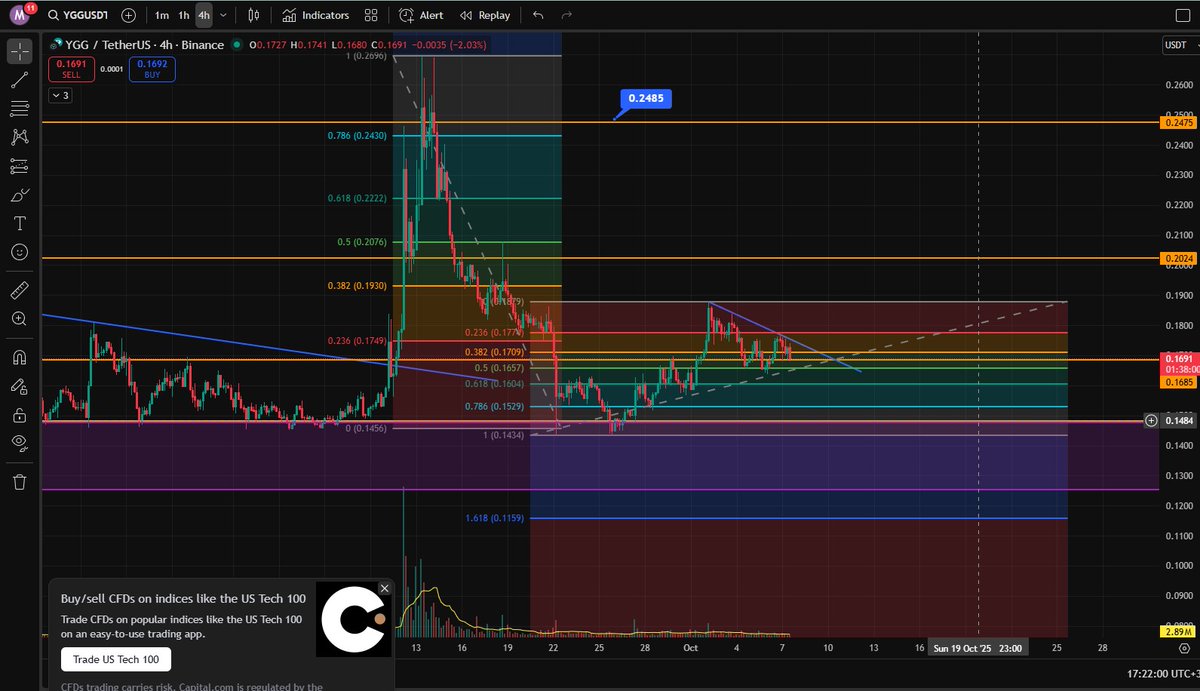Open symbol search for YGGUSDT
Screen dimensions: 1200x691
tap(78, 15)
